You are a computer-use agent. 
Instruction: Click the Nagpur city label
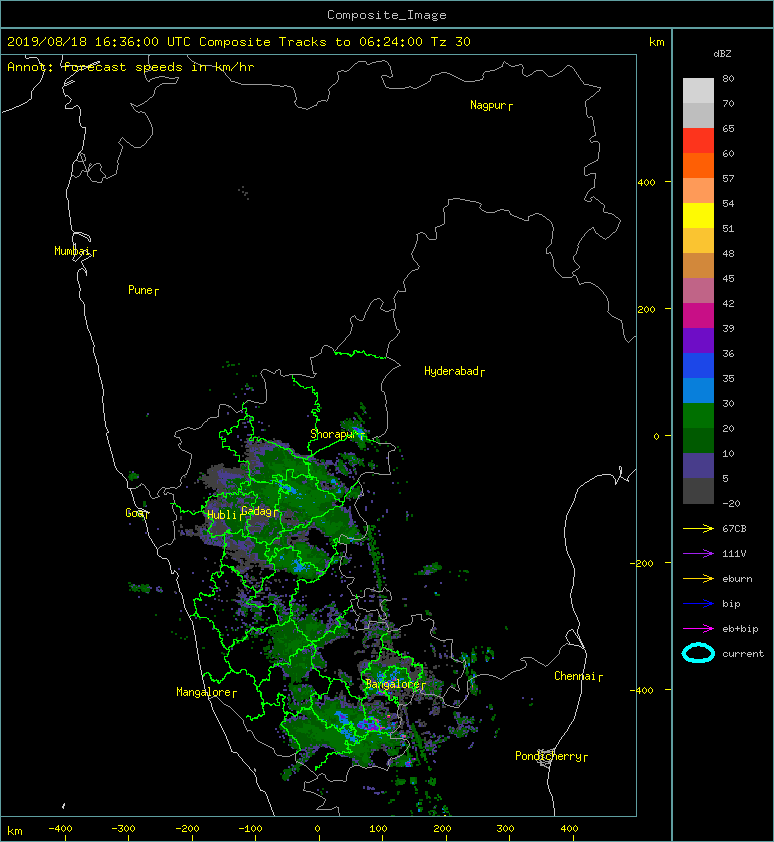tap(488, 105)
